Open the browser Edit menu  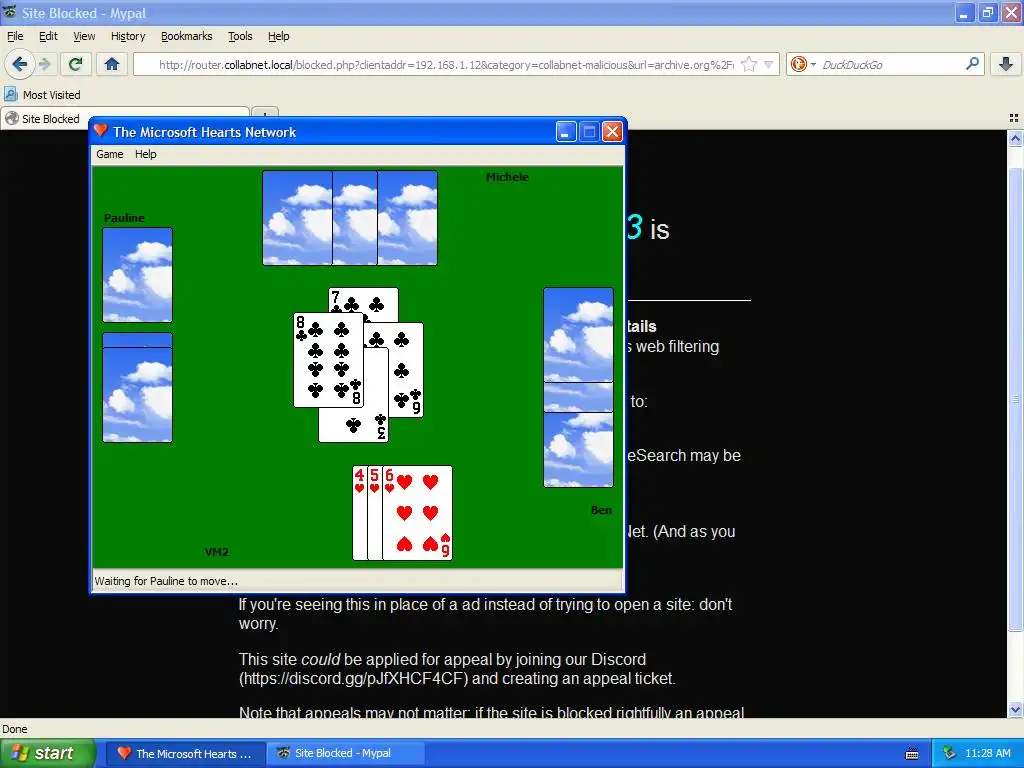(x=48, y=36)
